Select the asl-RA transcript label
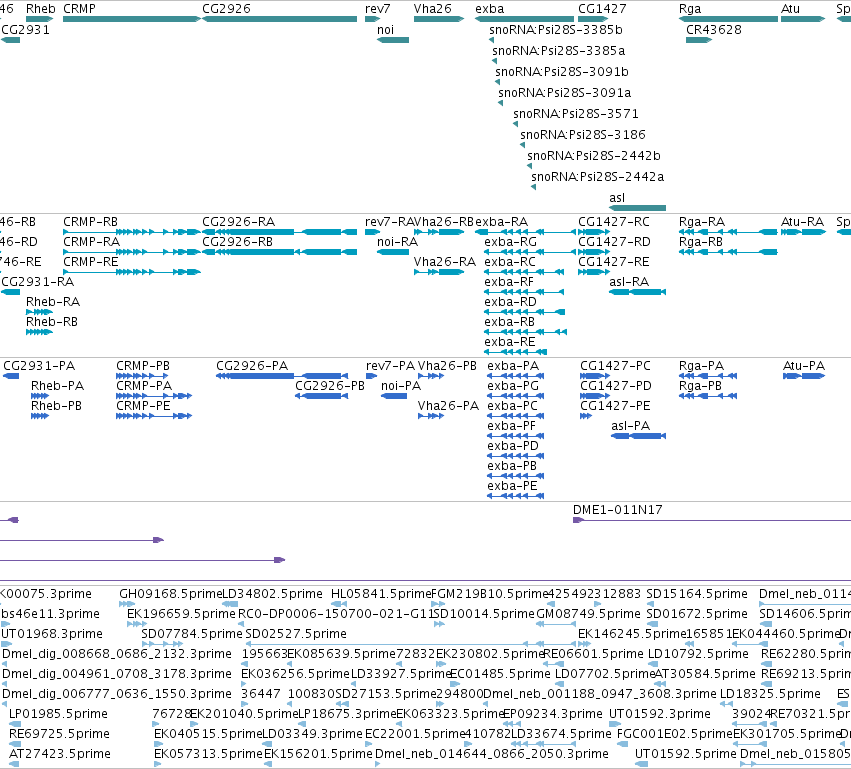The height and width of the screenshot is (769, 851). point(629,282)
